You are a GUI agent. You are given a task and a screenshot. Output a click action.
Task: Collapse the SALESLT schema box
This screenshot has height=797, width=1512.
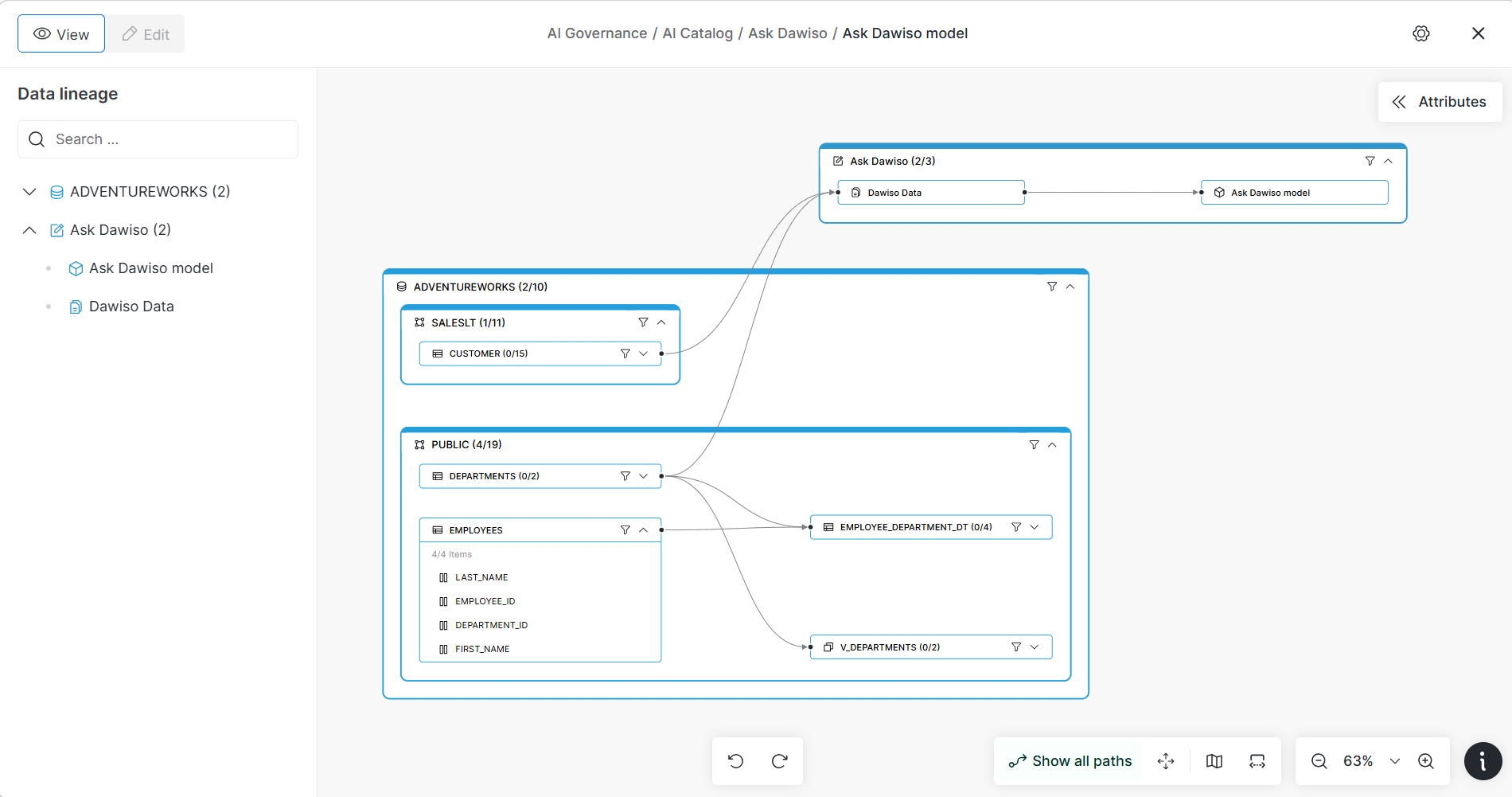661,322
